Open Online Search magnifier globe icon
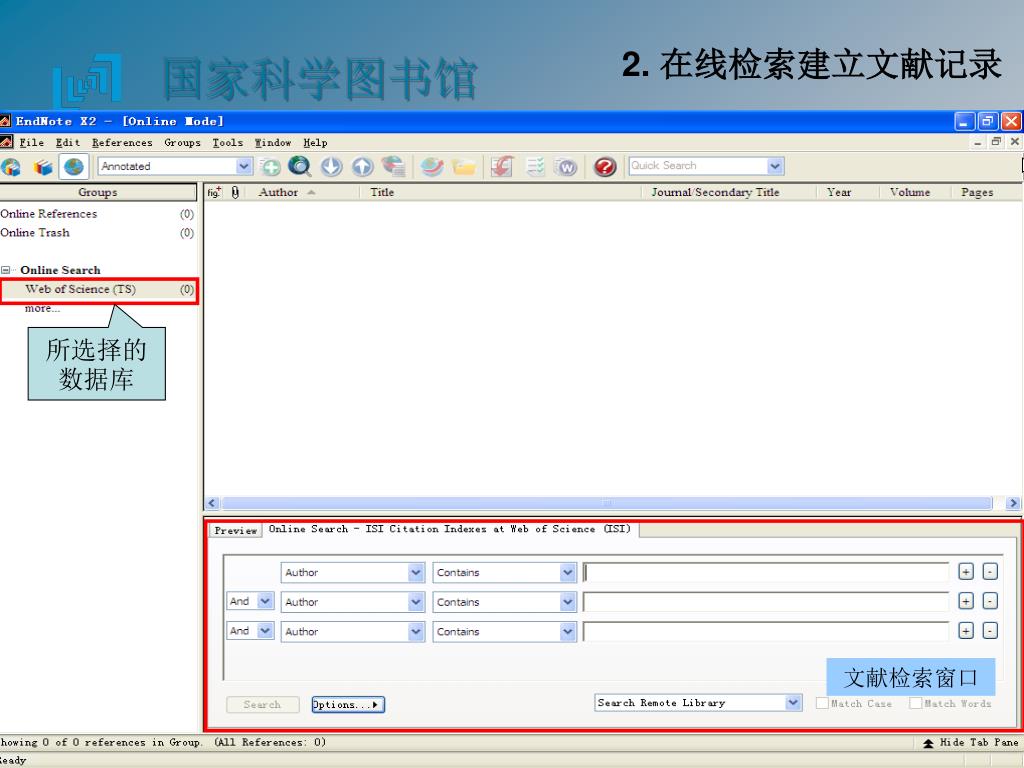1024x768 pixels. point(300,166)
